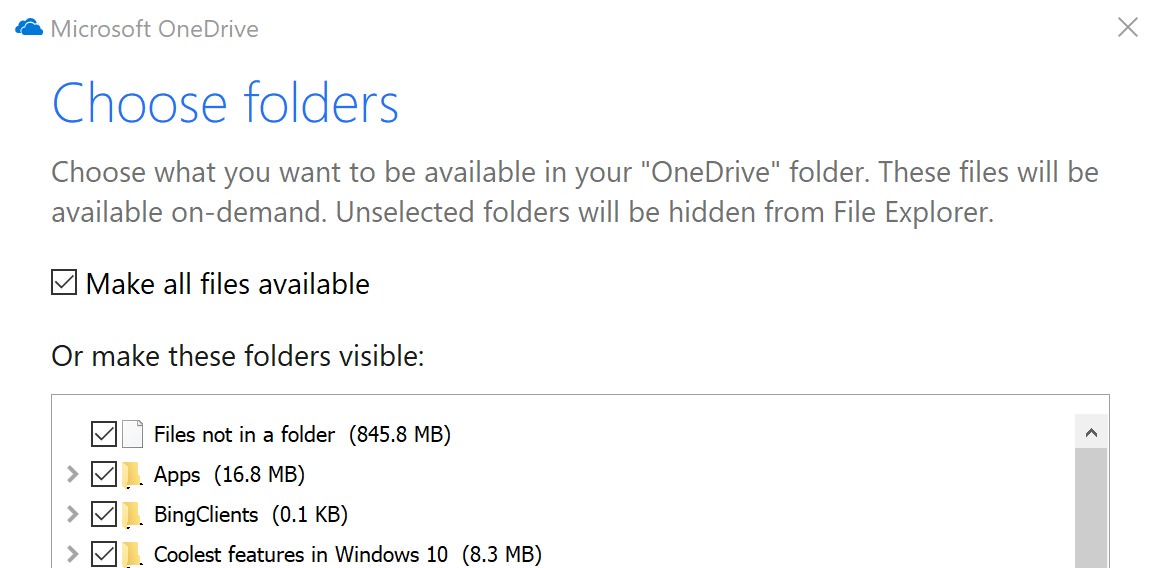This screenshot has height=568, width=1159.
Task: Expand Coolest features in Windows 10 node
Action: (72, 554)
